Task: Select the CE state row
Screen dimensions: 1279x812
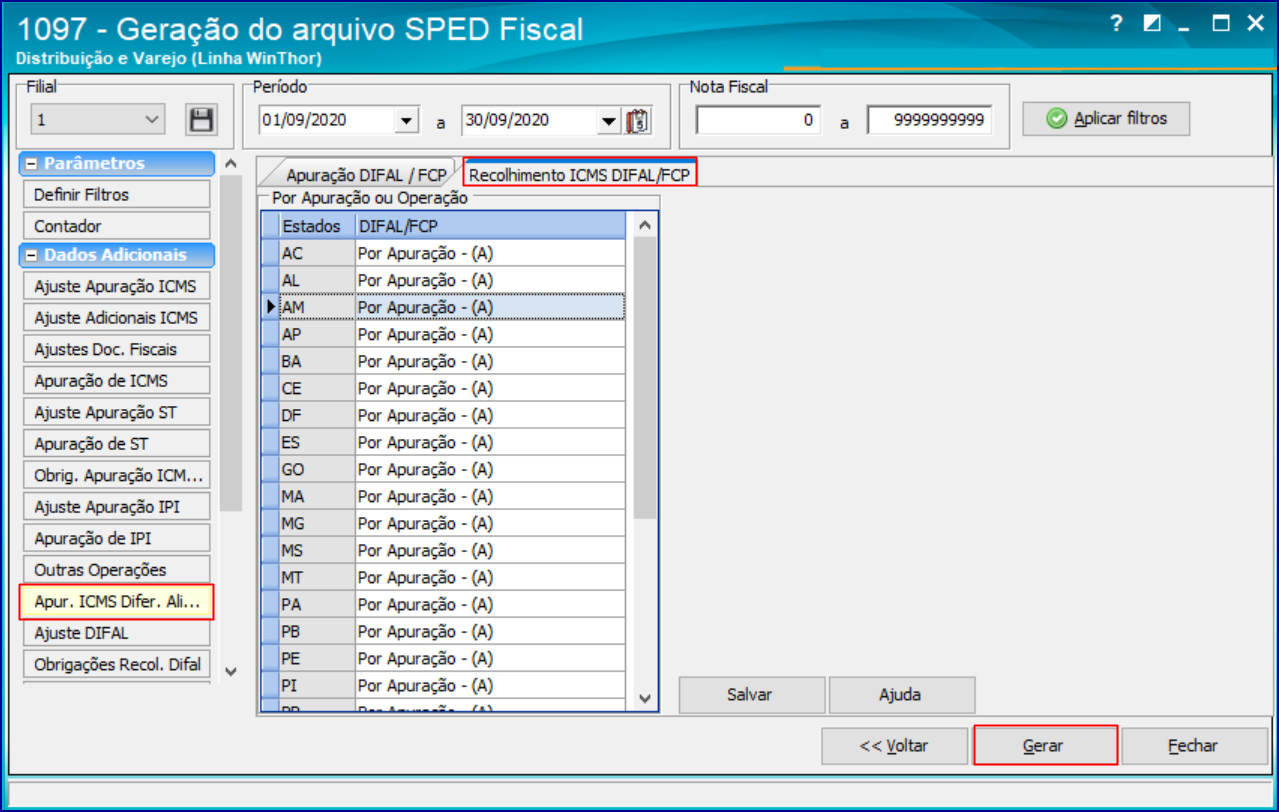Action: pos(443,388)
